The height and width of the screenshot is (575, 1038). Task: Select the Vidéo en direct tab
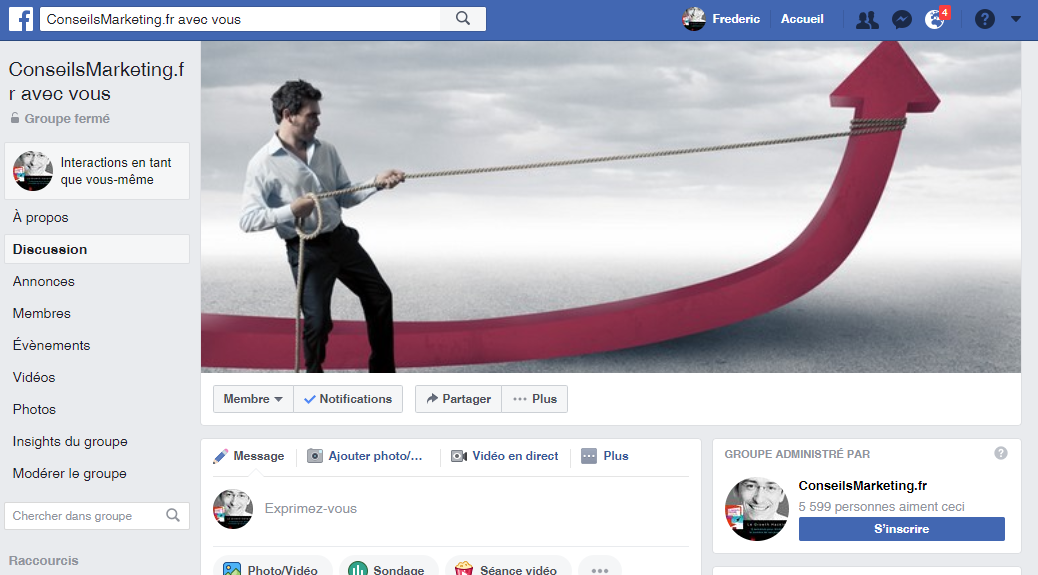[504, 456]
